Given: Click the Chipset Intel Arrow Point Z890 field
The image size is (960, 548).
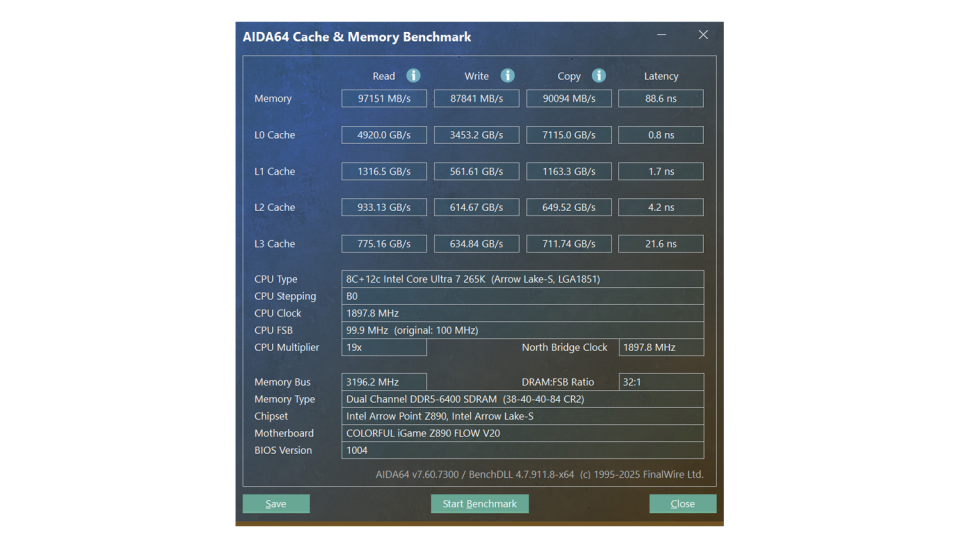Looking at the screenshot, I should pos(522,416).
